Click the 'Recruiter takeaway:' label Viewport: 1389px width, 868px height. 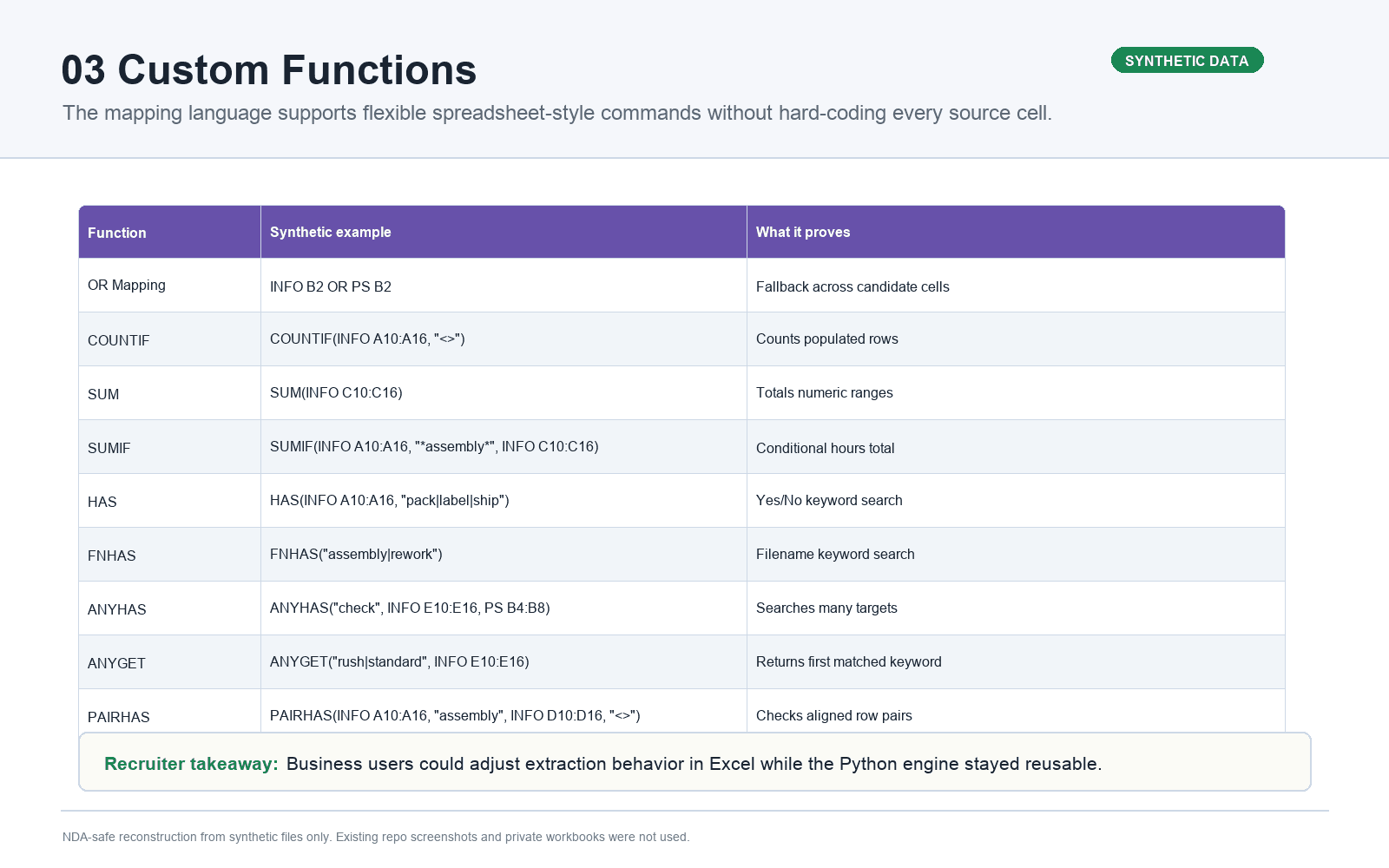pos(191,764)
